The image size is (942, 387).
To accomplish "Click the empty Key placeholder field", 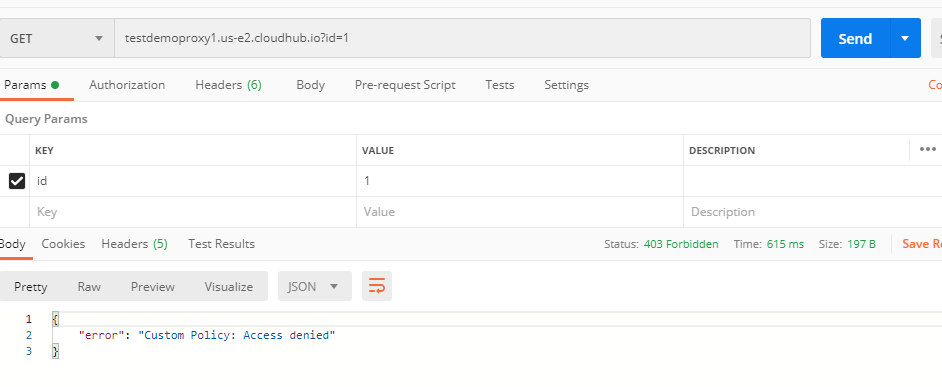I will click(x=193, y=212).
